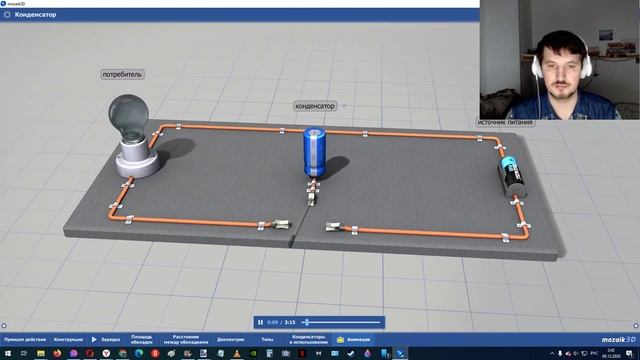Open 'Расстояние между обкладками' tab
The image size is (640, 360).
point(186,340)
